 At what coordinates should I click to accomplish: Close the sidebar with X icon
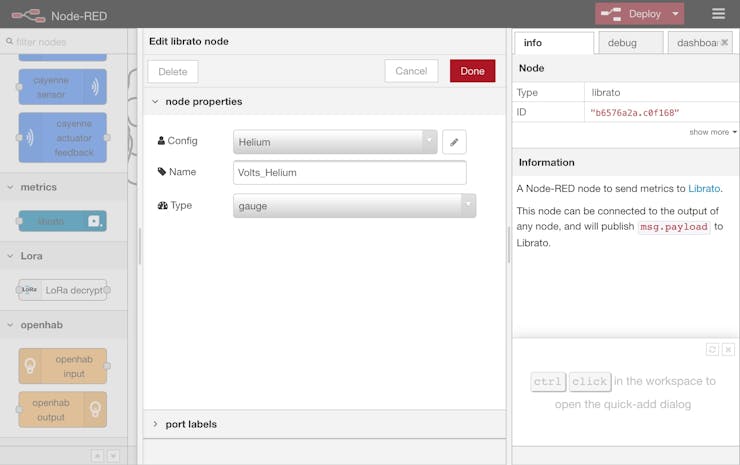pos(724,42)
